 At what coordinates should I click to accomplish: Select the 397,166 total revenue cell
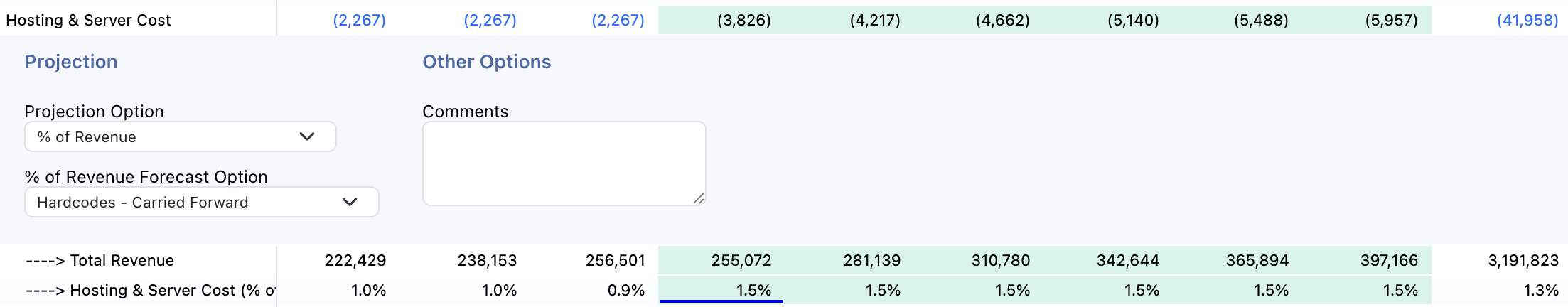tap(1389, 261)
